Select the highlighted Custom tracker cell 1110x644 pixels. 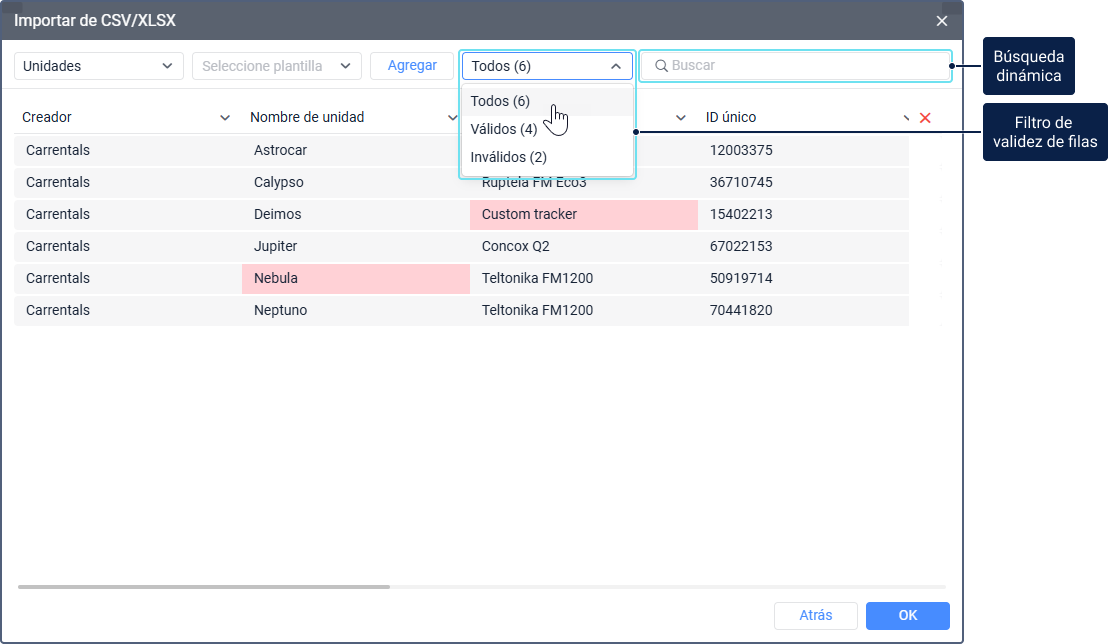tap(584, 214)
